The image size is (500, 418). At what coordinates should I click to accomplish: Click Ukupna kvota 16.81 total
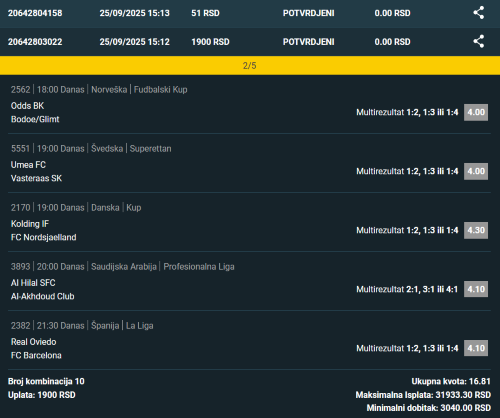451,381
